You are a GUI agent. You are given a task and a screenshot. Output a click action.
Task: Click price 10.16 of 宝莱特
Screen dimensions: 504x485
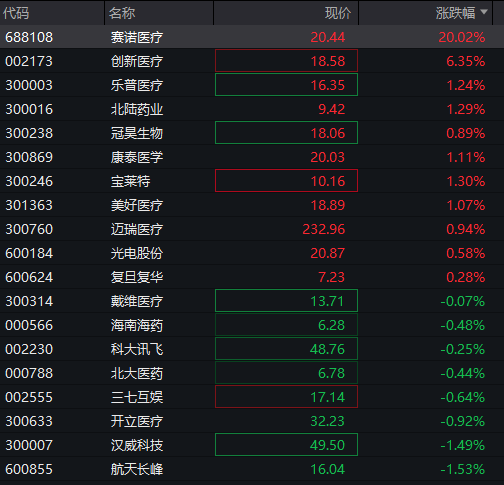click(328, 181)
